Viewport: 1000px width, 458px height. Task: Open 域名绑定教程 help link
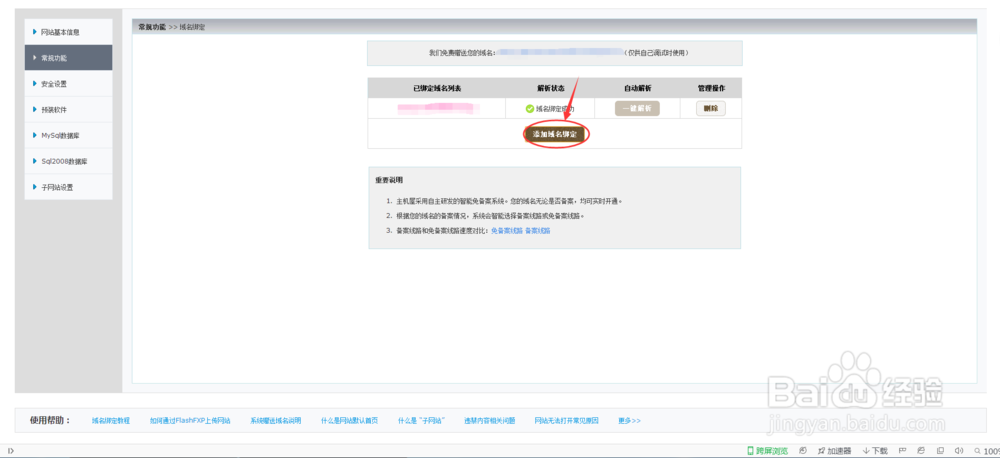coord(110,421)
